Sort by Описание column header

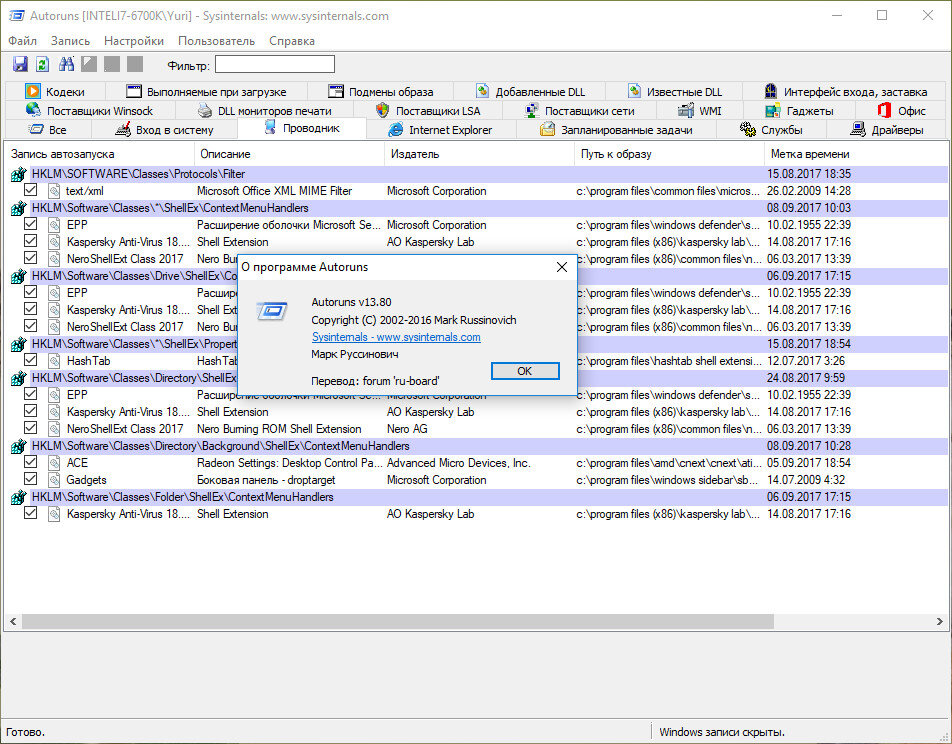pyautogui.click(x=290, y=154)
